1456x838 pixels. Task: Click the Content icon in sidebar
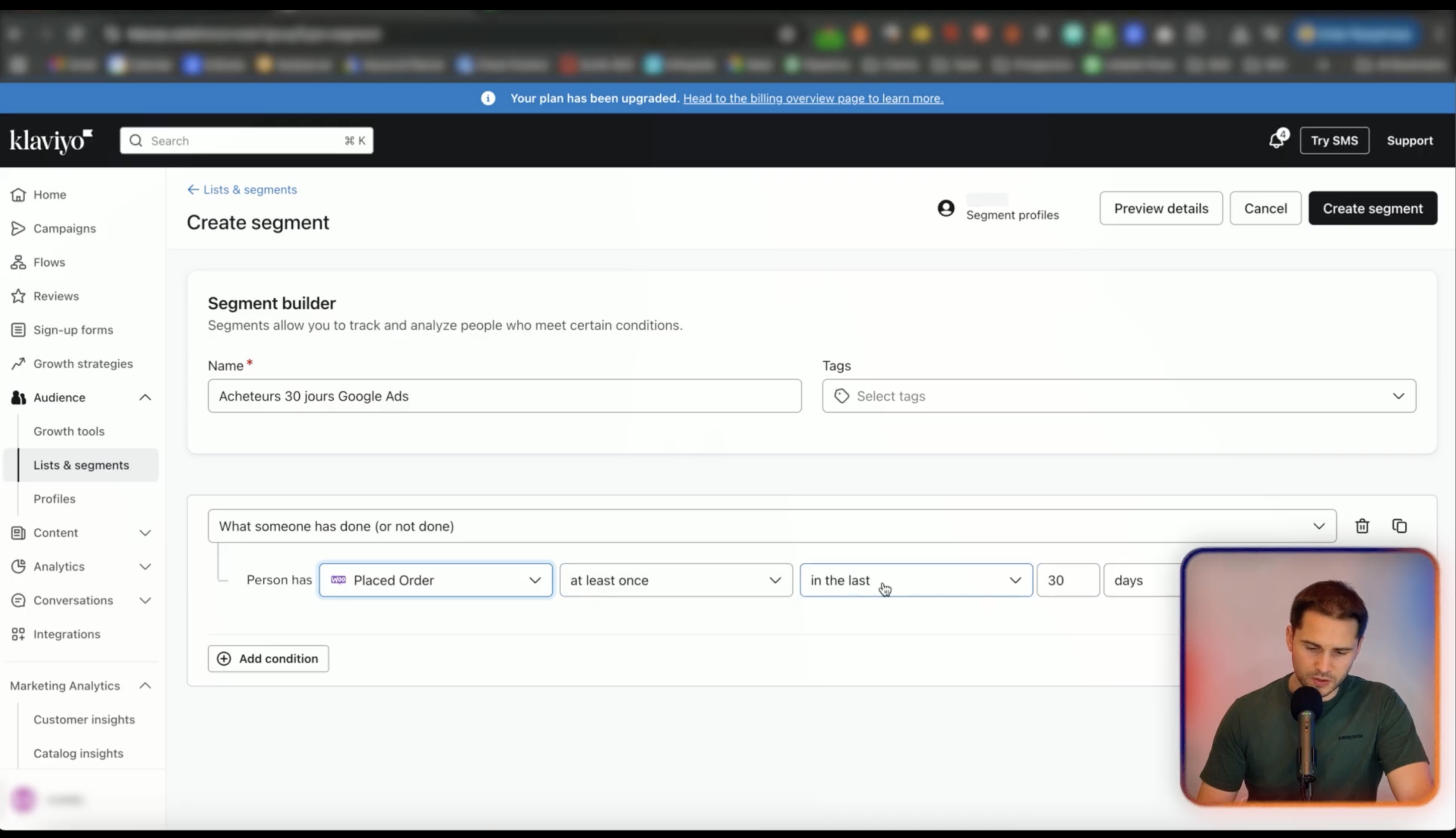pos(18,533)
